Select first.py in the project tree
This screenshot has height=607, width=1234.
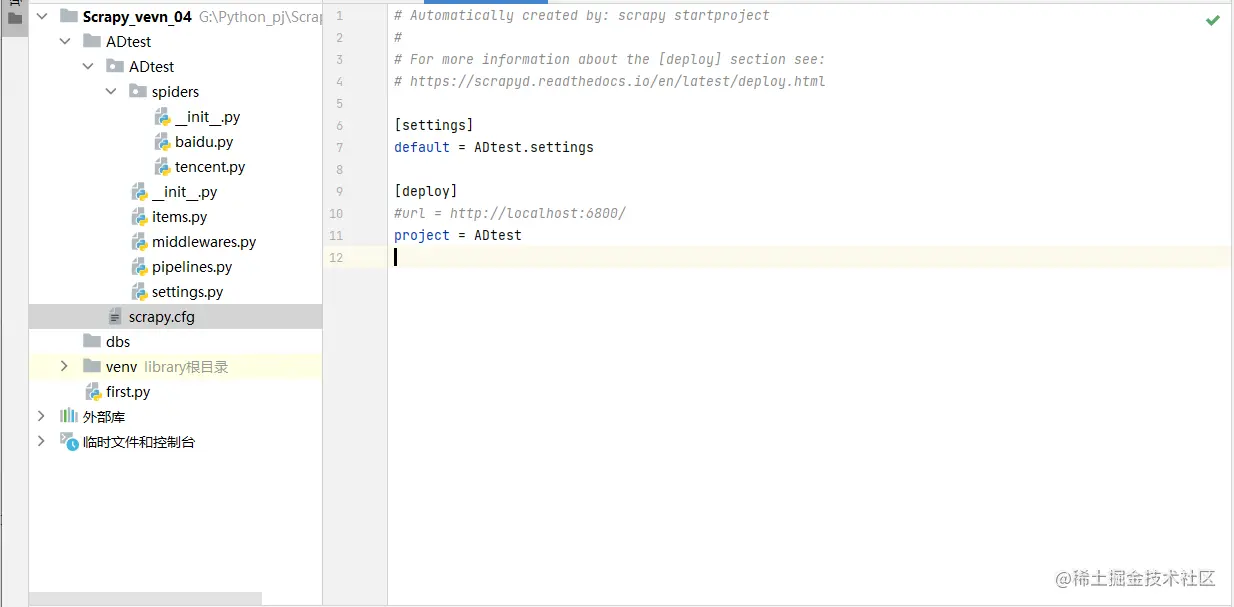[x=128, y=391]
